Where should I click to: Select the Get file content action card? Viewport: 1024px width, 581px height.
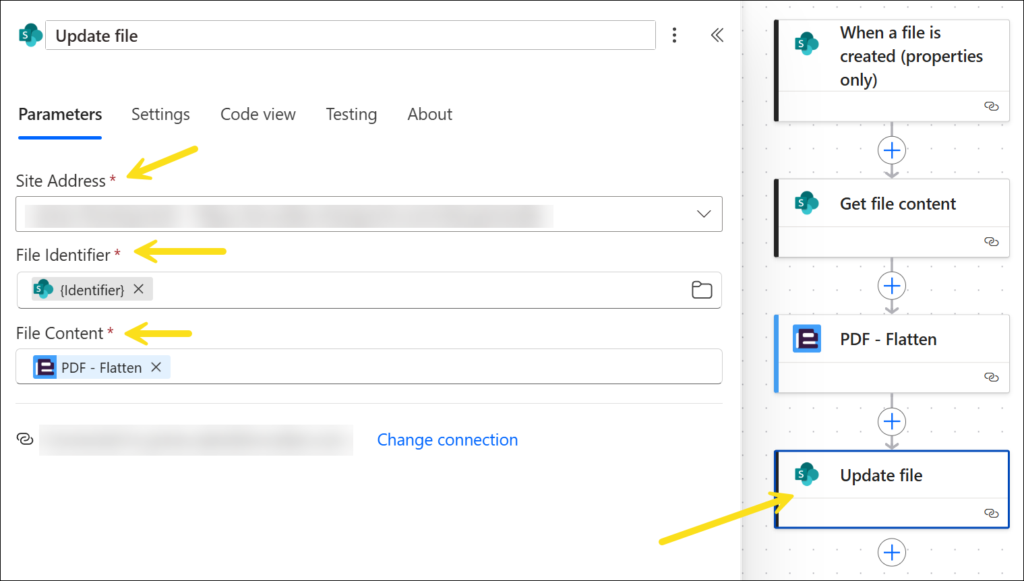[x=897, y=204]
